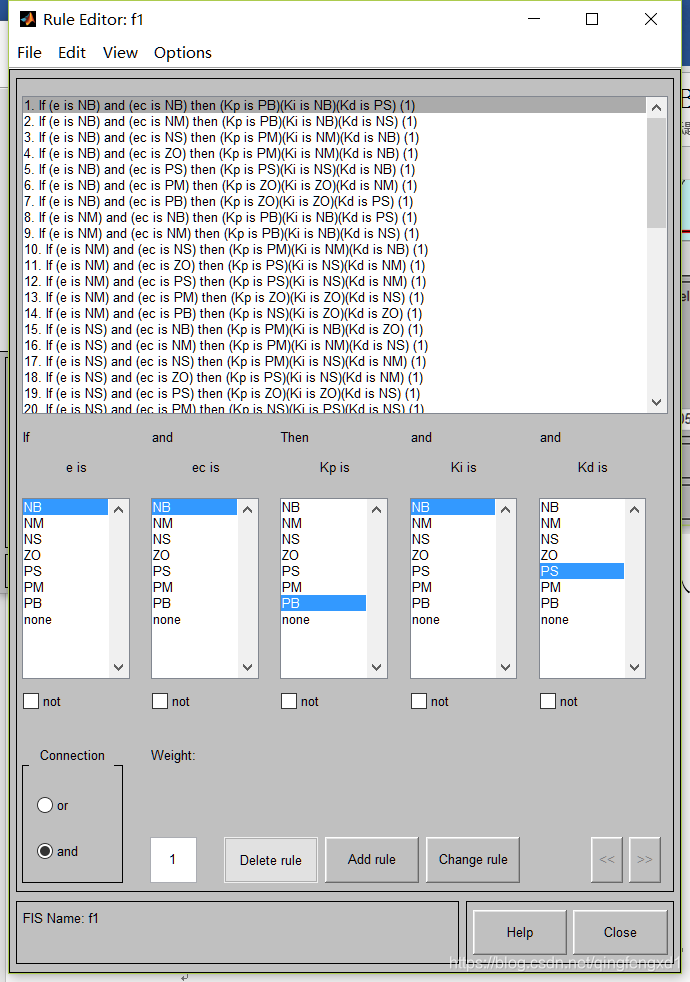Click the MATLAB logo icon in title bar
The height and width of the screenshot is (982, 690).
point(28,19)
